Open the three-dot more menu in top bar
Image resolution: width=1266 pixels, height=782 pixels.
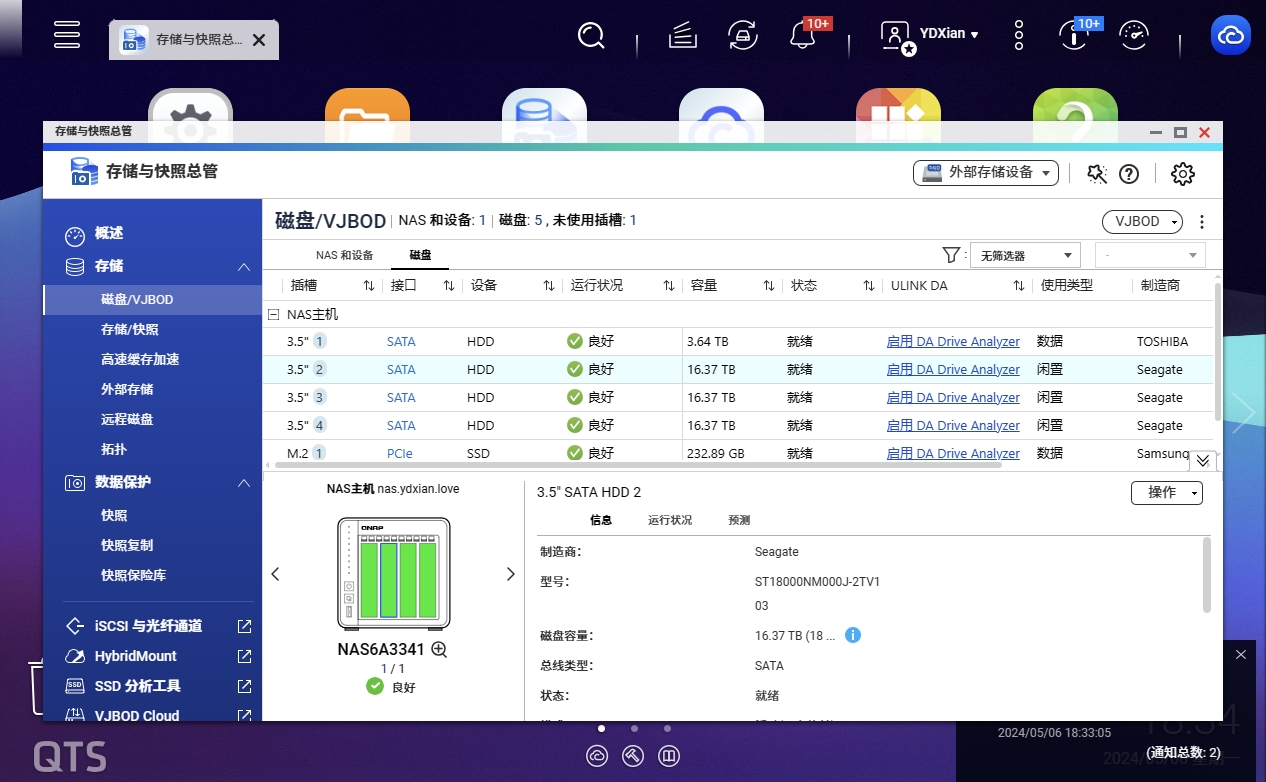pos(1019,36)
